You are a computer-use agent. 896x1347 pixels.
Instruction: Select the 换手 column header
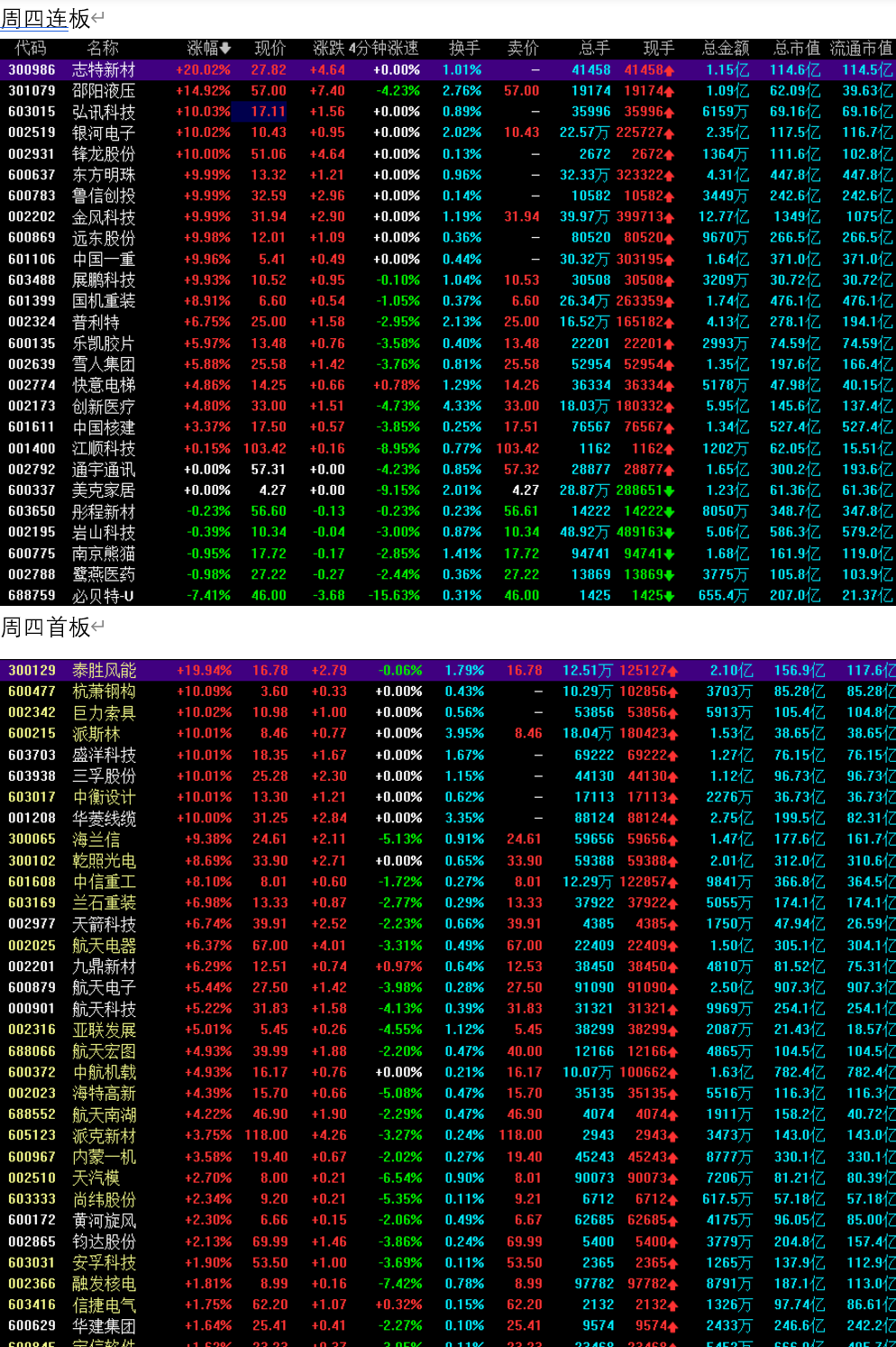pos(464,49)
